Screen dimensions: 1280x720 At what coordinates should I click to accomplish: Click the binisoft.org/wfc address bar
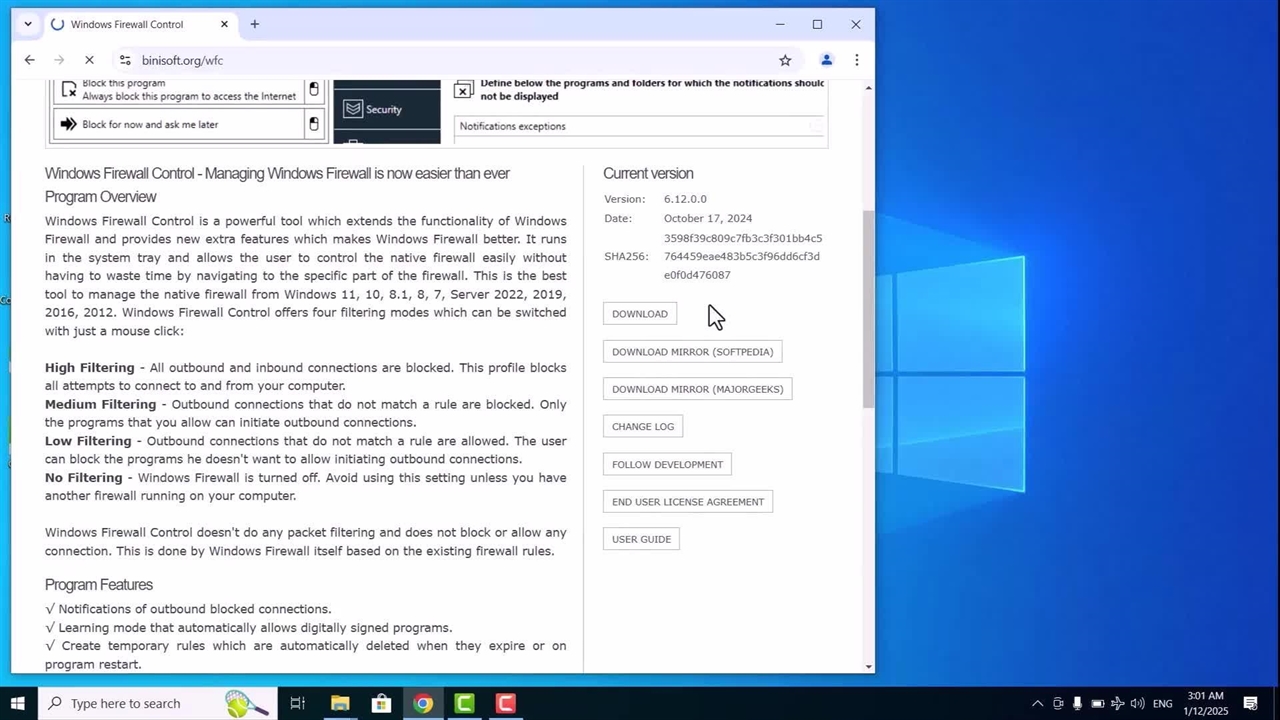(x=400, y=60)
